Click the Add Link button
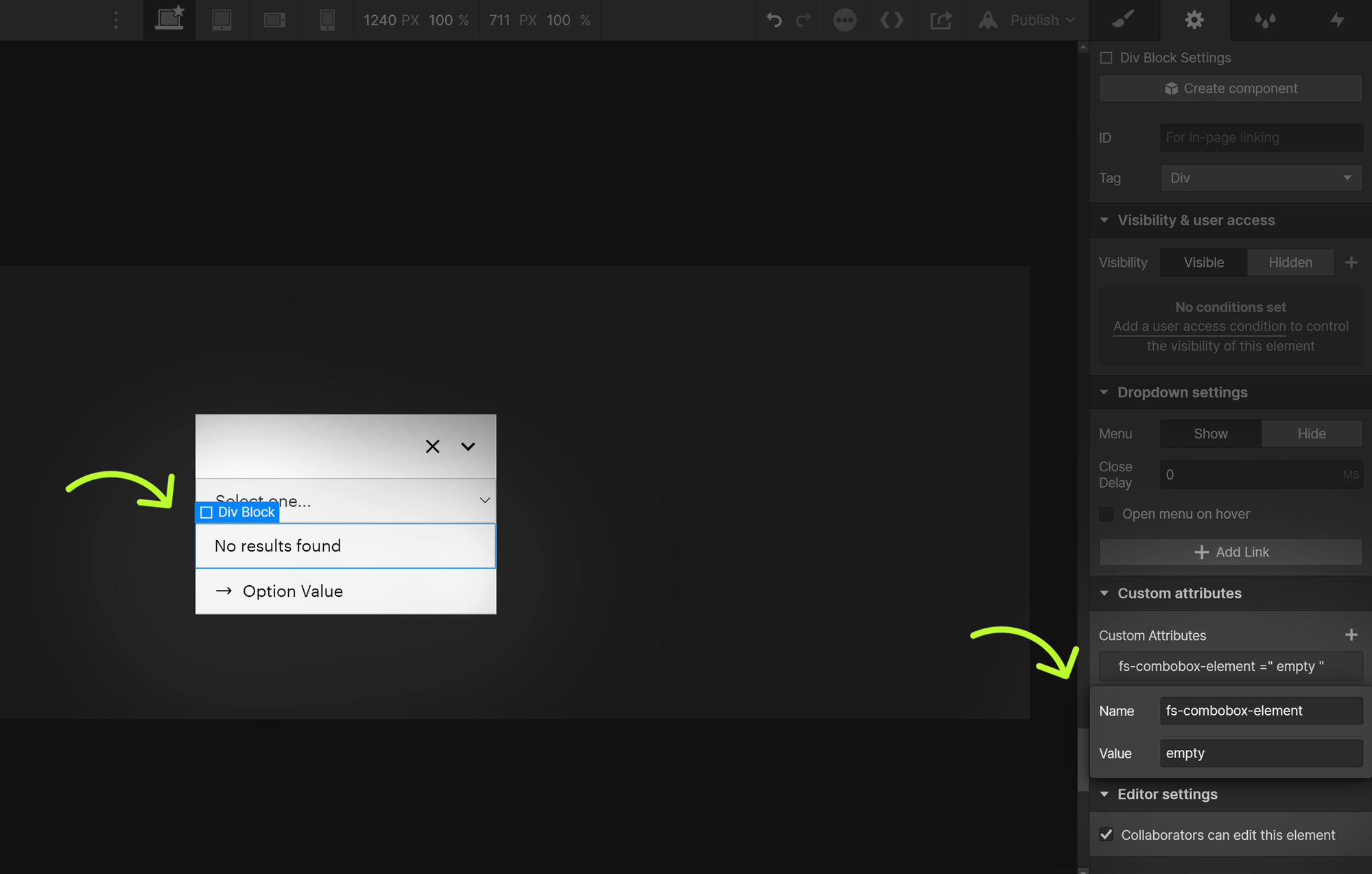The width and height of the screenshot is (1372, 874). coord(1231,552)
